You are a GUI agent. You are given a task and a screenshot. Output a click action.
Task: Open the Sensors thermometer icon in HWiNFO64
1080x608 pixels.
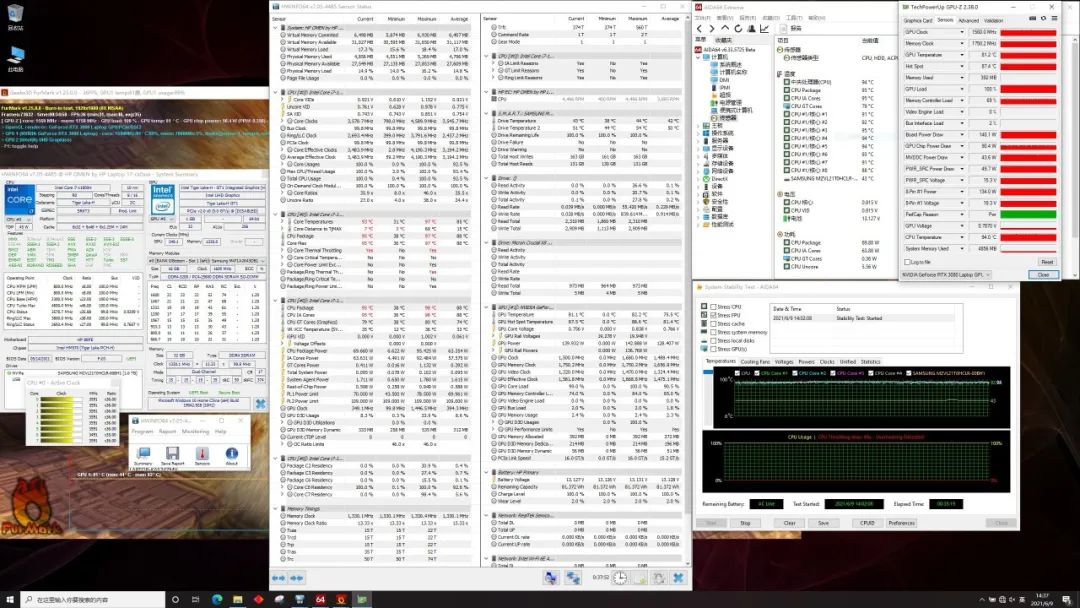pos(201,450)
